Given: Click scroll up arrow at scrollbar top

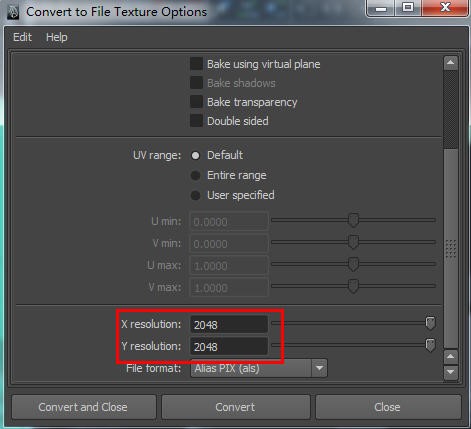Looking at the screenshot, I should (451, 63).
